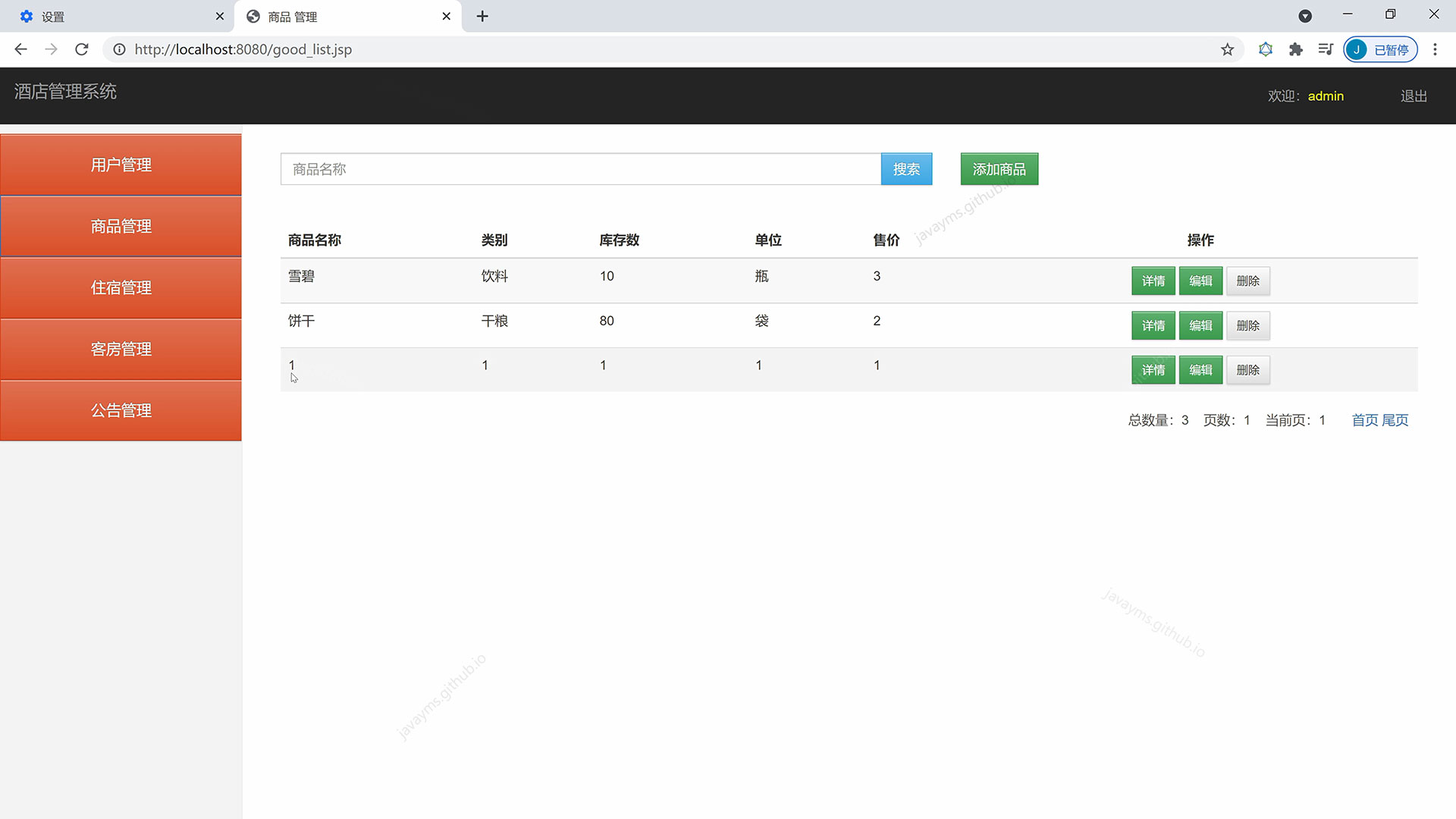Bookmark this page with star icon
The width and height of the screenshot is (1456, 819).
coord(1227,49)
